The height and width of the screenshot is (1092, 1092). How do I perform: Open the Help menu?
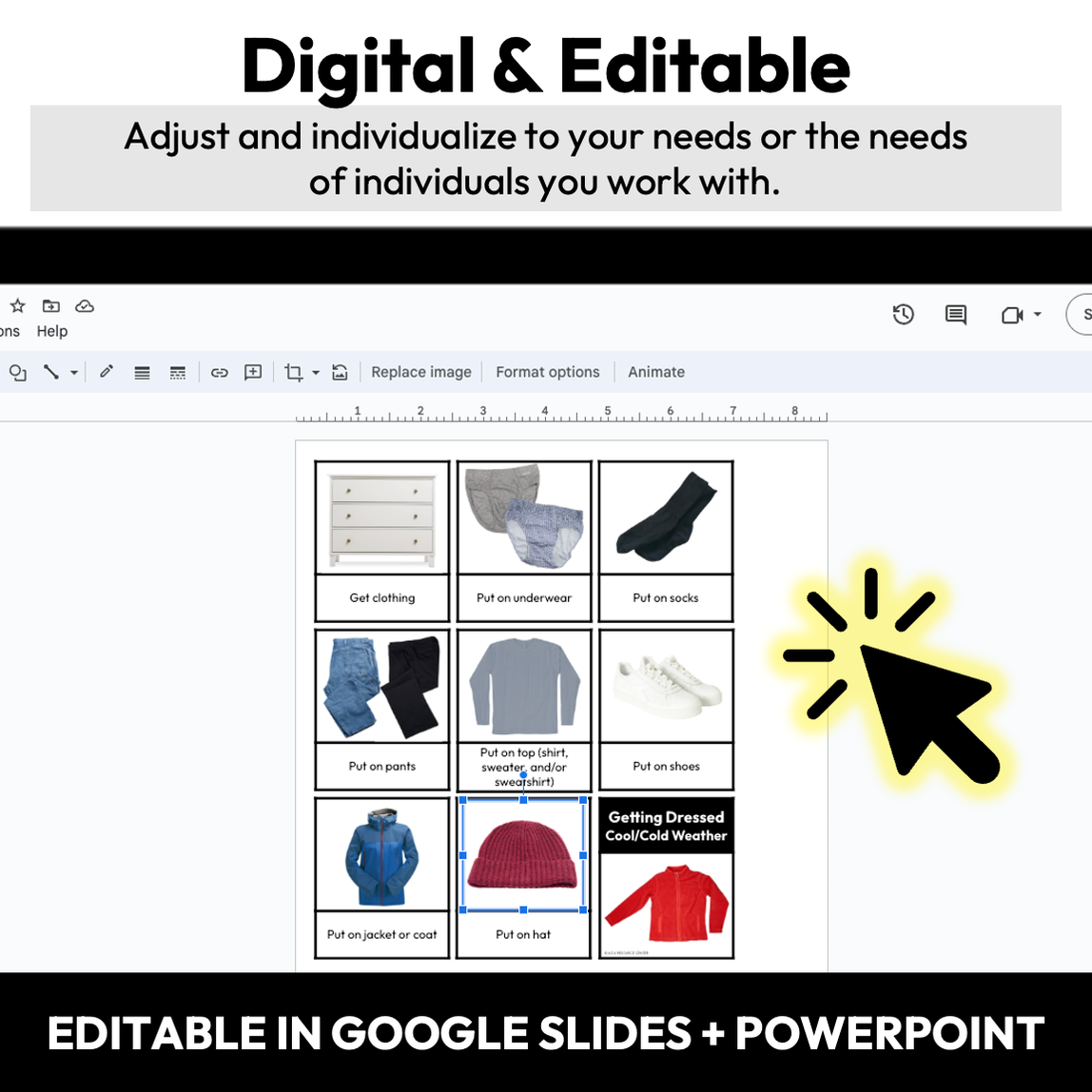[x=52, y=331]
